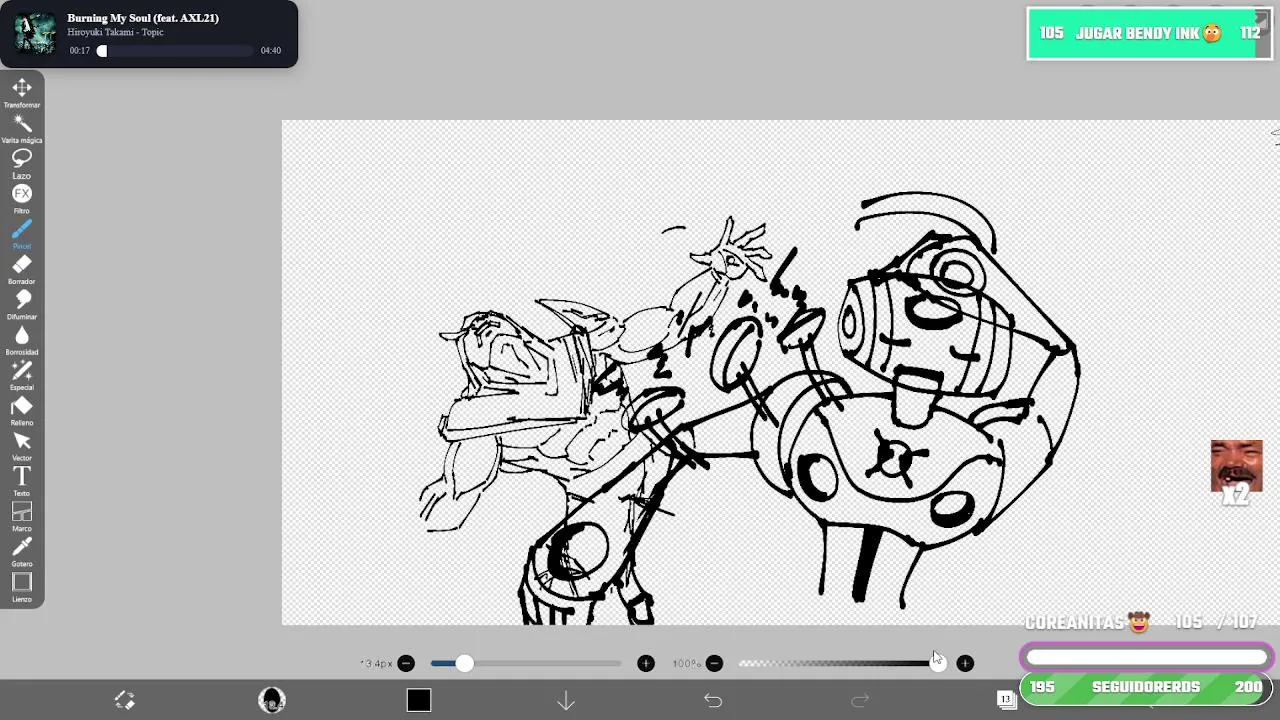1280x720 pixels.
Task: Decrease opacity with minus button
Action: 714,663
